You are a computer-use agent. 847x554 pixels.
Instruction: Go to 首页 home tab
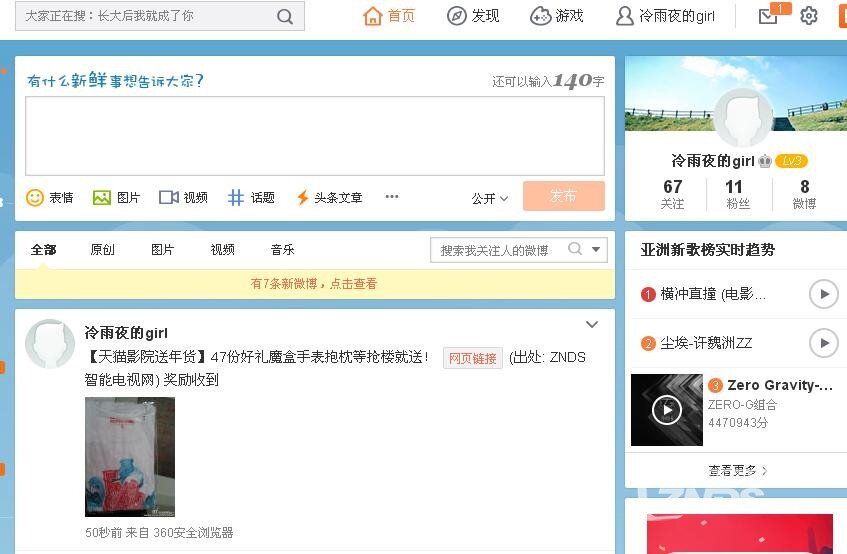pos(389,16)
